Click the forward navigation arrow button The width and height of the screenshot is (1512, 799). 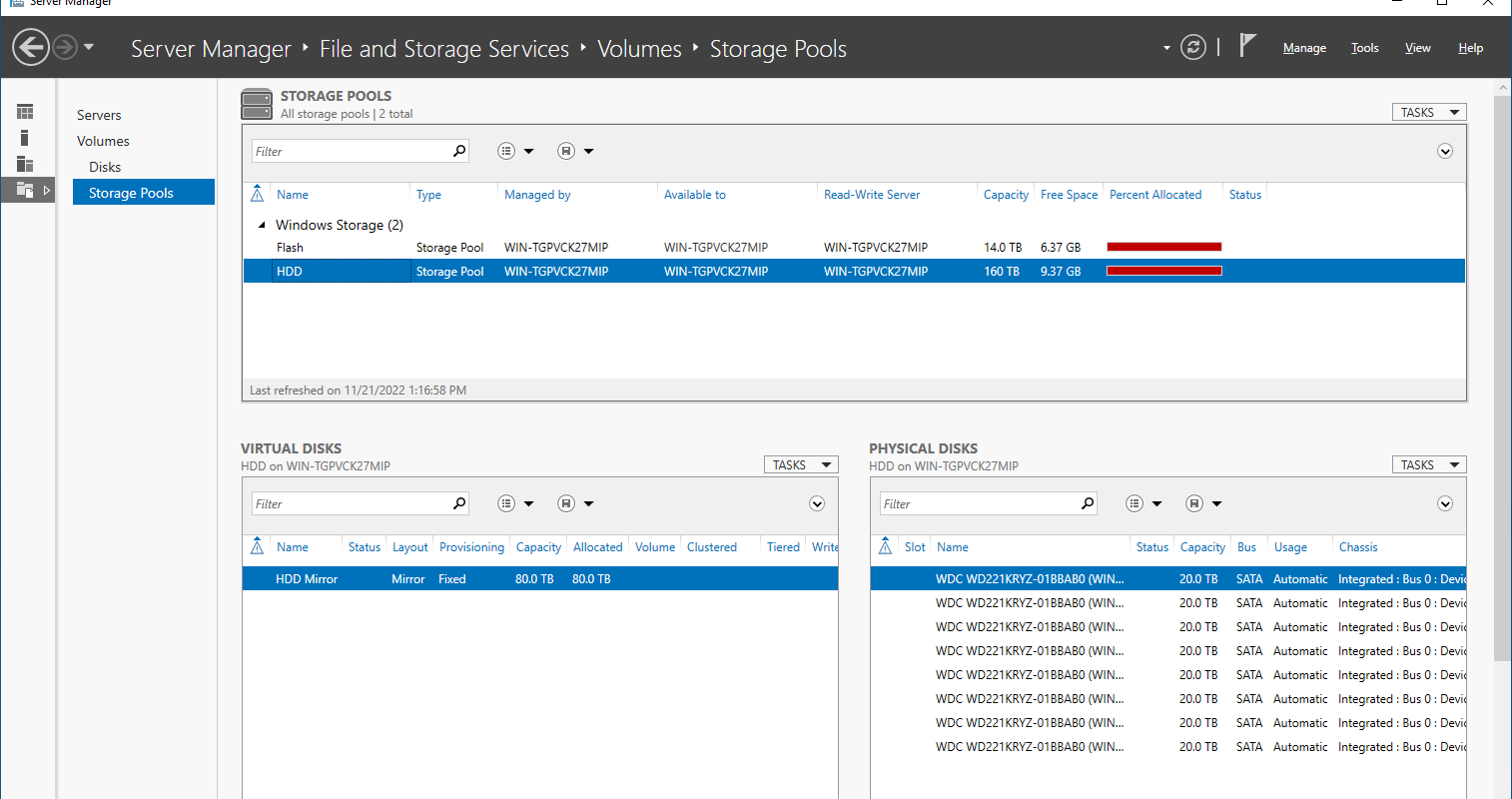click(65, 47)
